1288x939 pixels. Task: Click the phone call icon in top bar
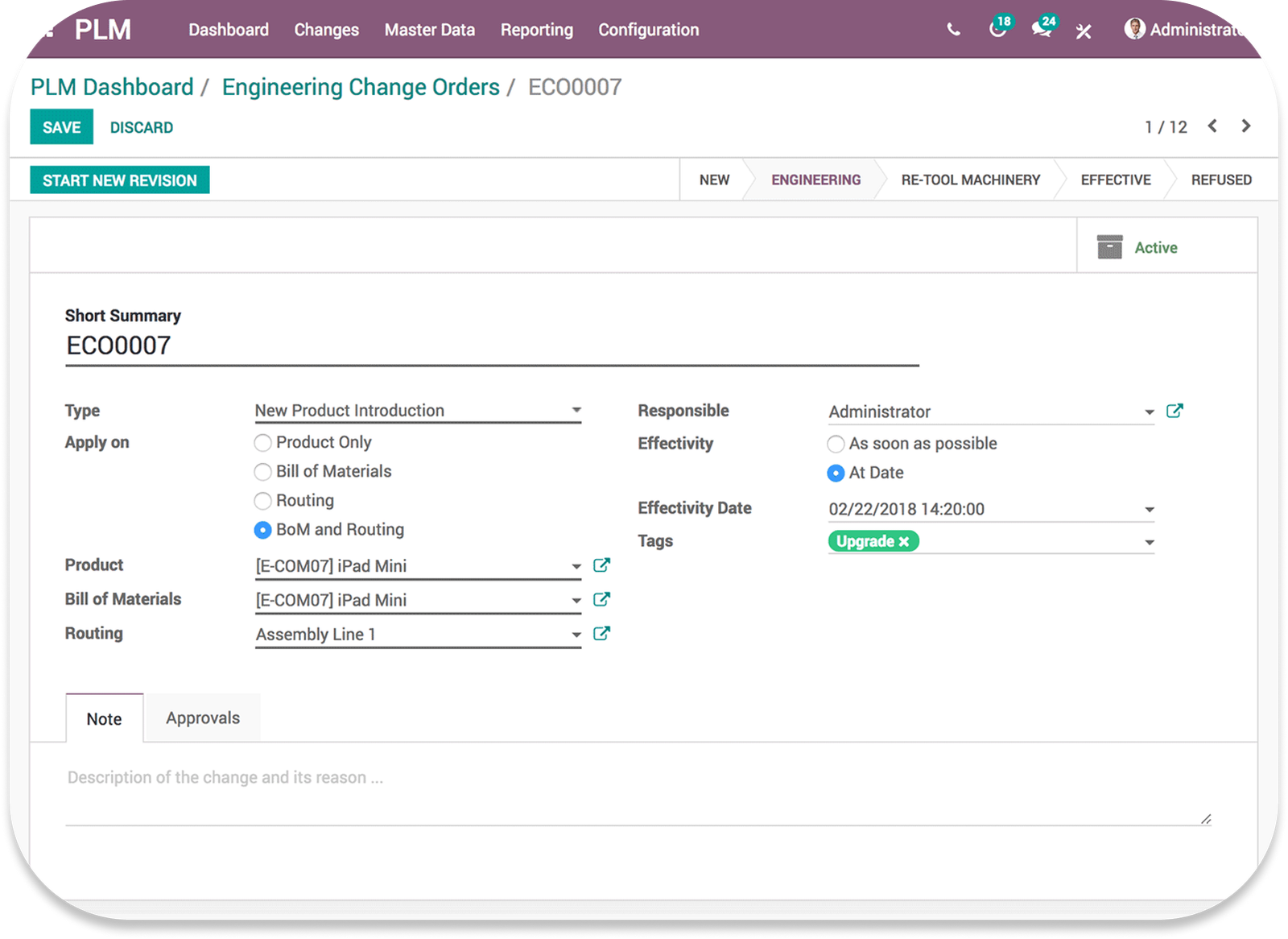(953, 31)
